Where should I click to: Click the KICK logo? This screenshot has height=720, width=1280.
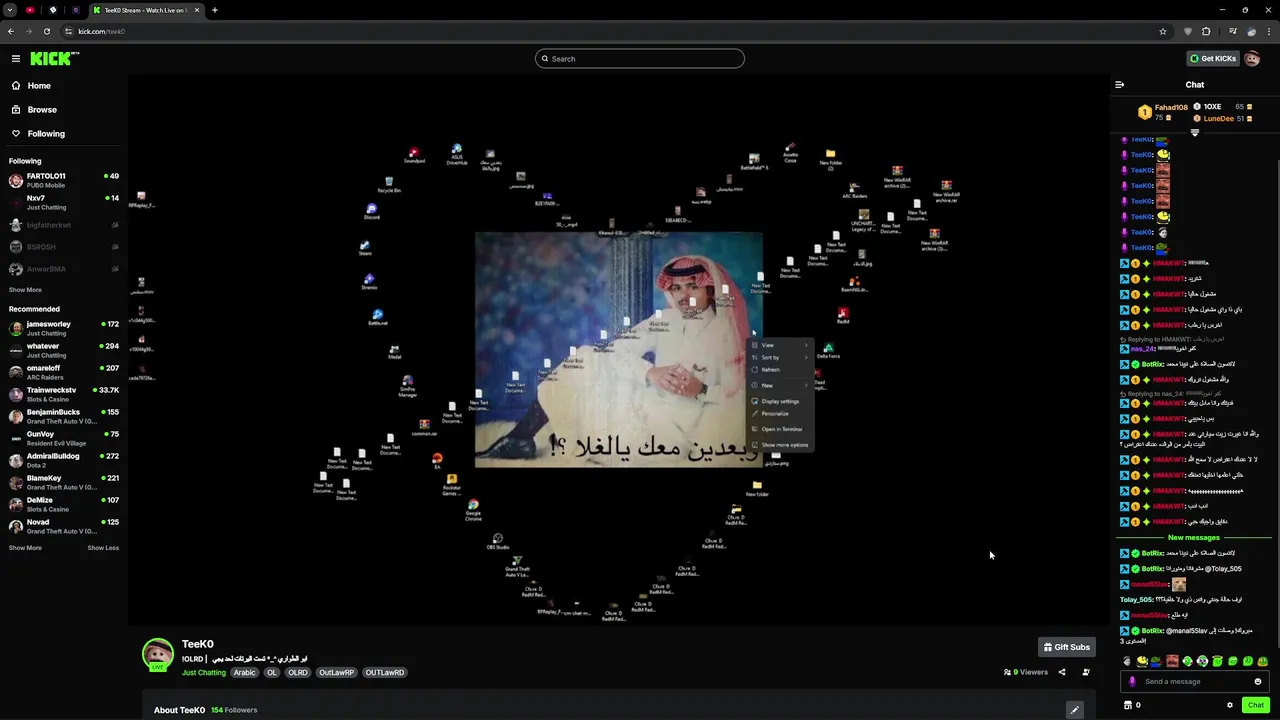click(x=53, y=59)
